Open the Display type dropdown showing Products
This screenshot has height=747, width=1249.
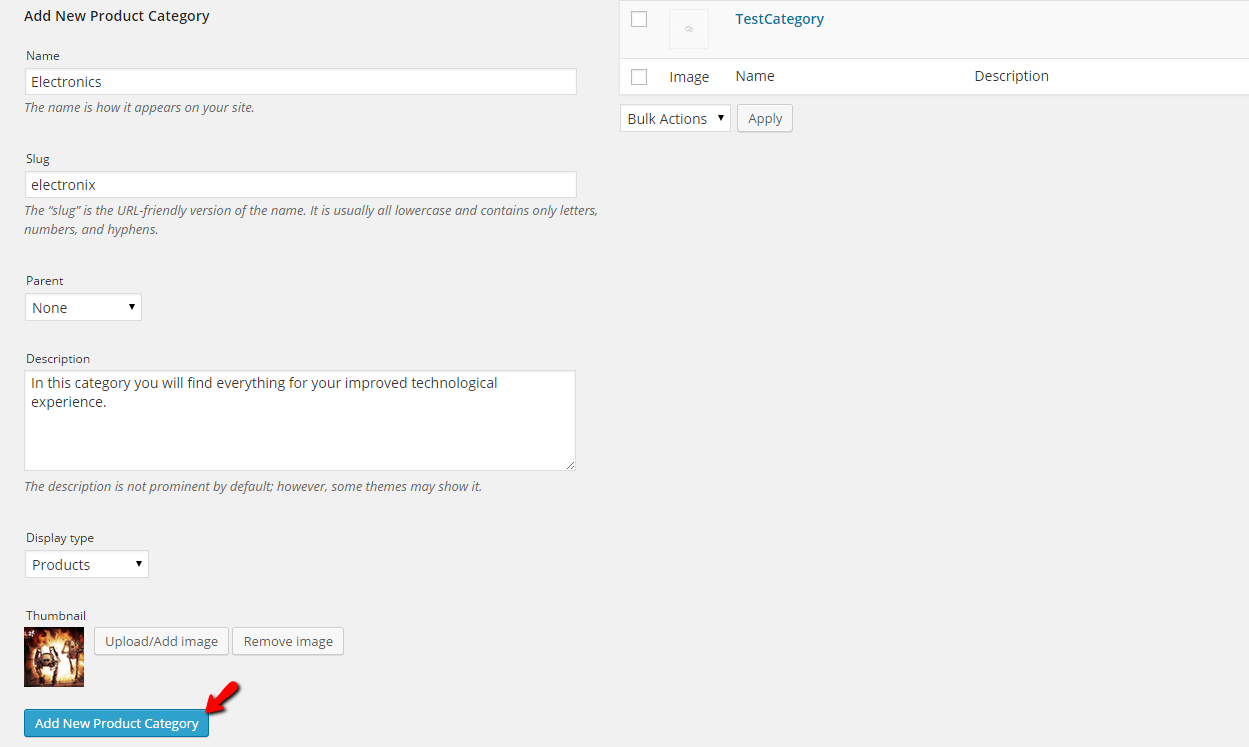86,564
